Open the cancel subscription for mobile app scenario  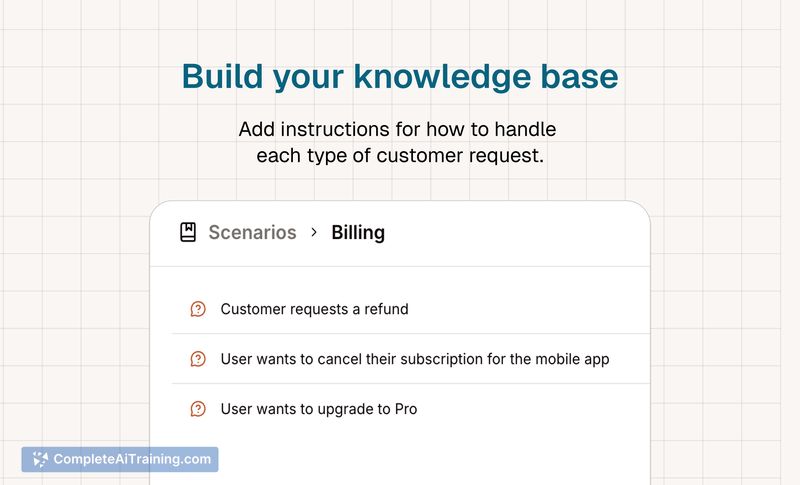tap(414, 359)
